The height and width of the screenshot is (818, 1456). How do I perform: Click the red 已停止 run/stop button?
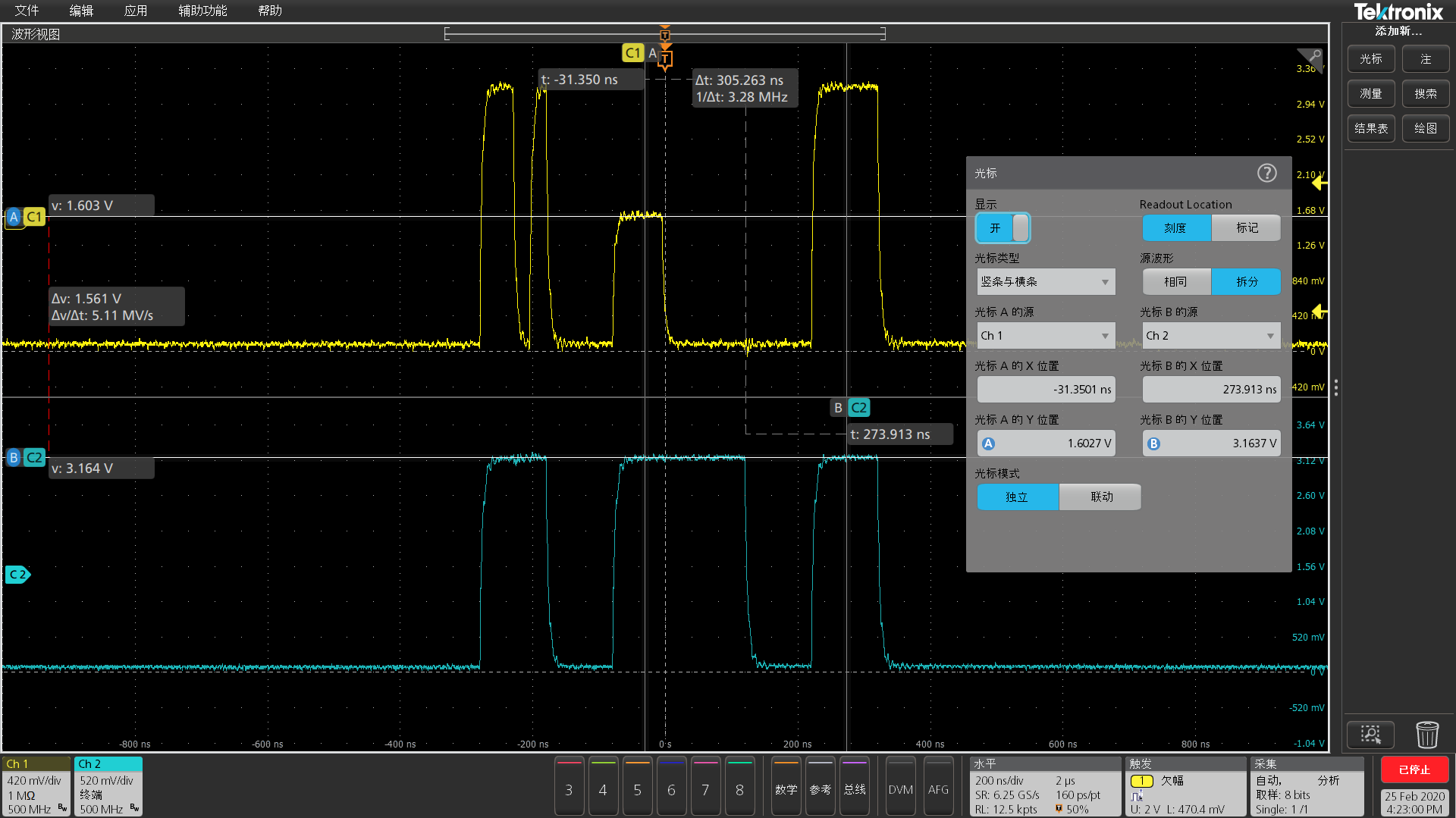(x=1414, y=769)
